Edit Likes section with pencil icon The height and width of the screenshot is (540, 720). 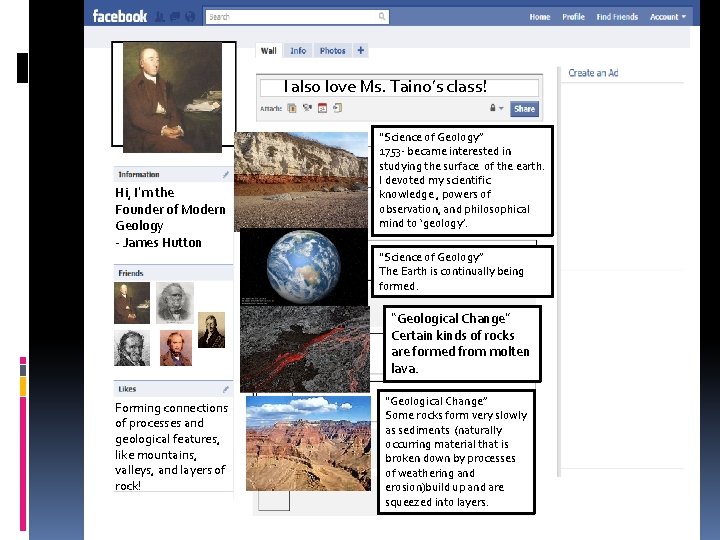coord(225,389)
